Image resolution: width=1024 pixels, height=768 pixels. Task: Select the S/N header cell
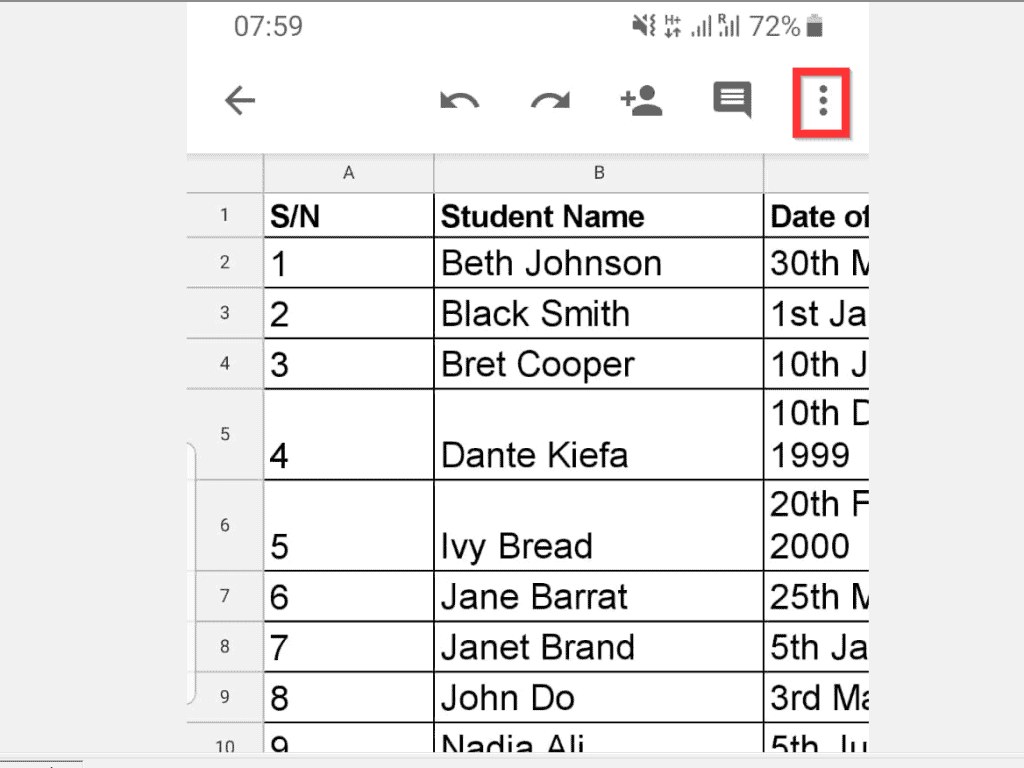pyautogui.click(x=349, y=216)
